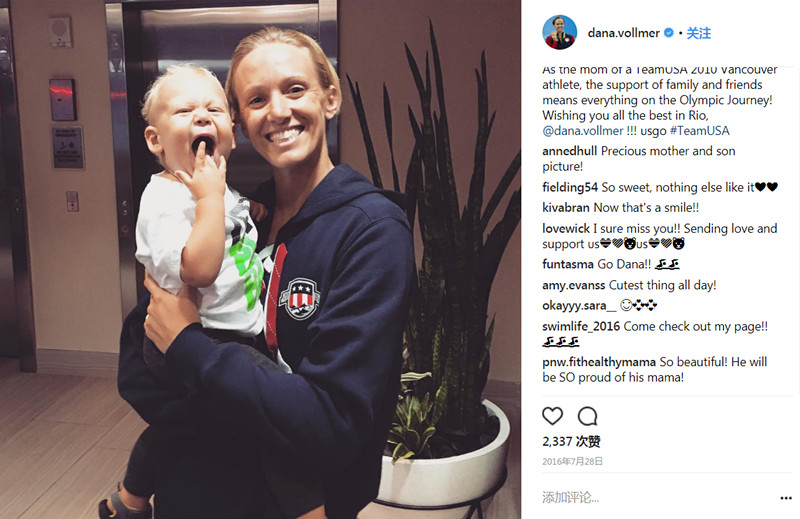Screen dimensions: 800x519
Task: Like the post with heart icon
Action: 552,416
